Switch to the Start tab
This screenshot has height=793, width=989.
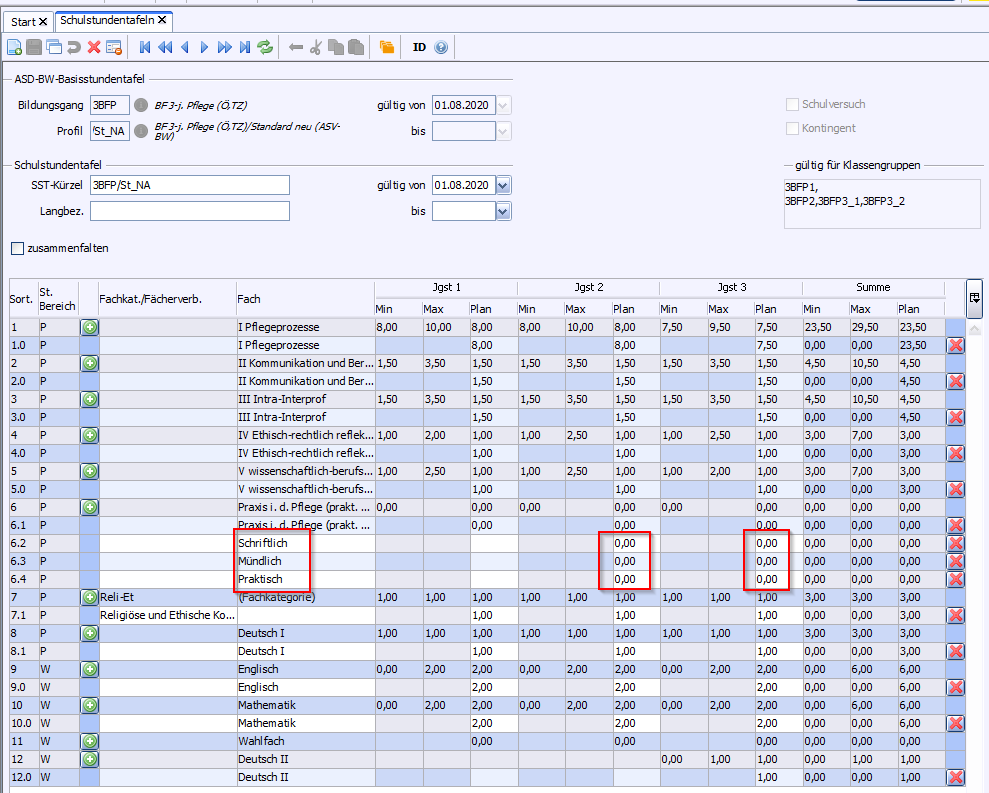click(24, 21)
